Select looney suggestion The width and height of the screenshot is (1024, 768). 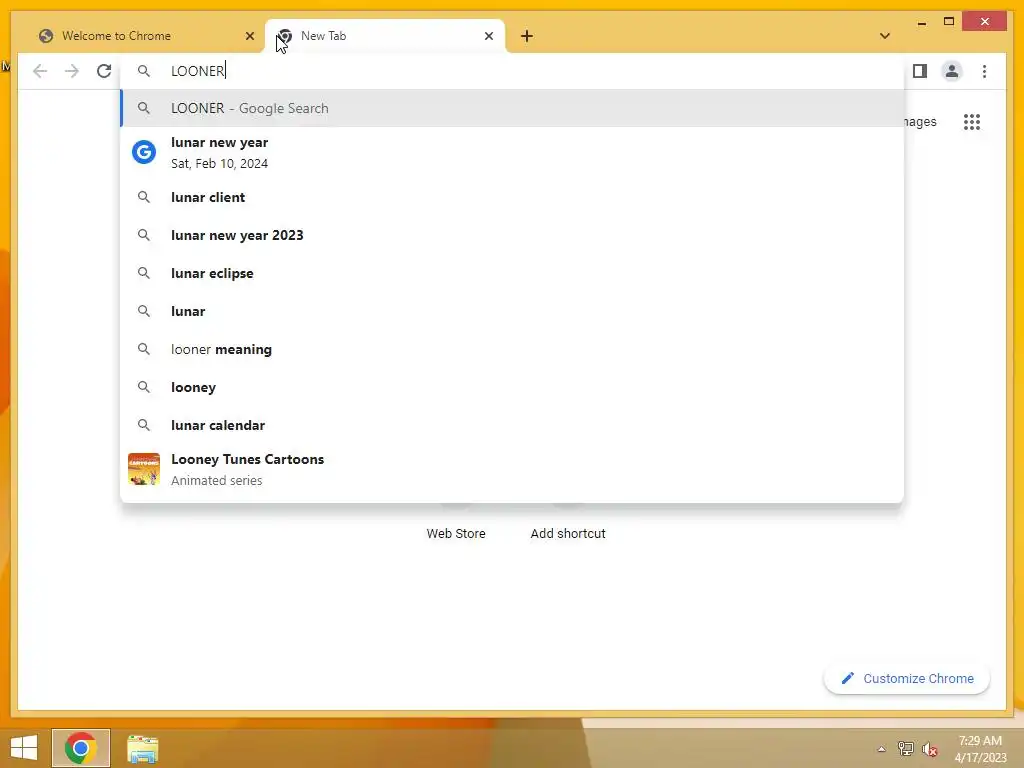[512, 387]
